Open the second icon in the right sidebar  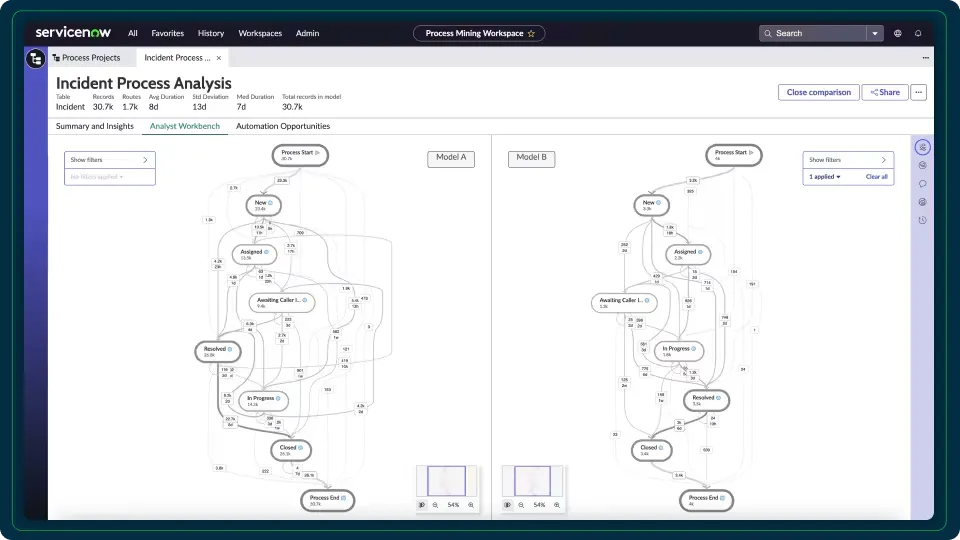pos(923,165)
